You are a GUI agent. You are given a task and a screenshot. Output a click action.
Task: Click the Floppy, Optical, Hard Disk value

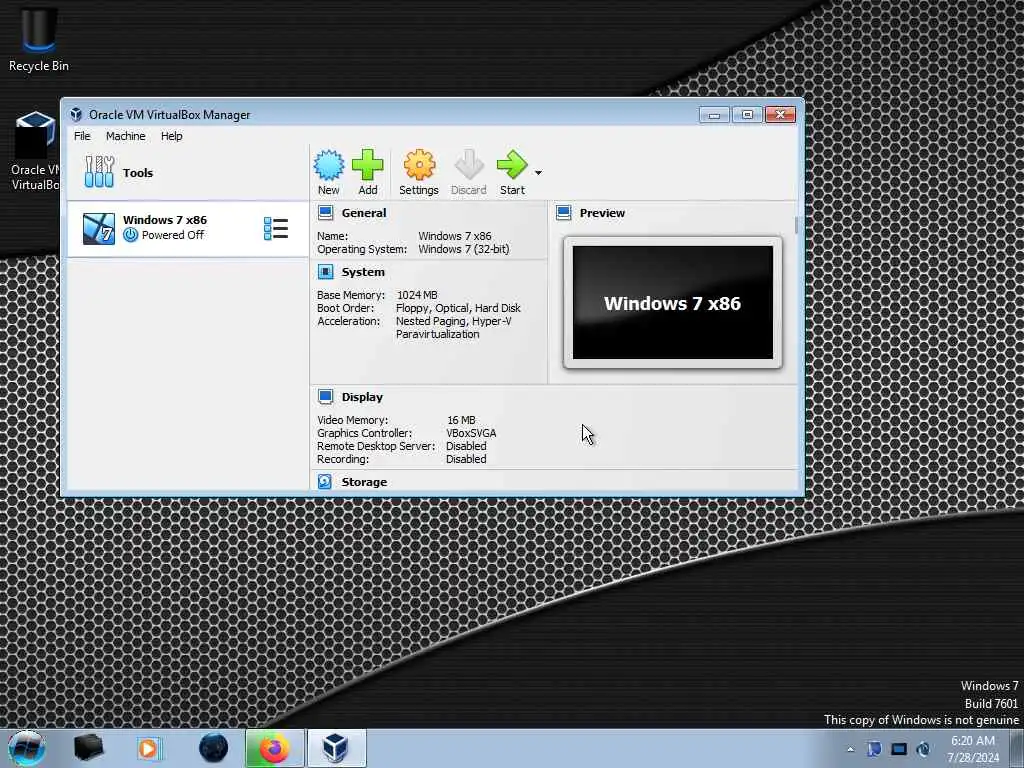click(458, 308)
